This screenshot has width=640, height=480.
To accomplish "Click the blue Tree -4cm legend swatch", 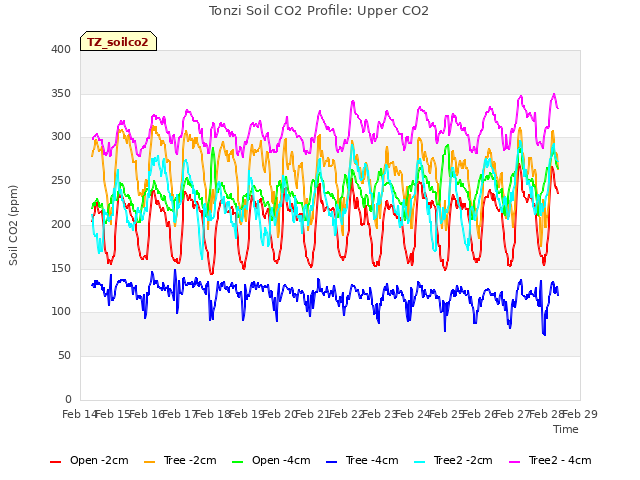I will 331,462.
